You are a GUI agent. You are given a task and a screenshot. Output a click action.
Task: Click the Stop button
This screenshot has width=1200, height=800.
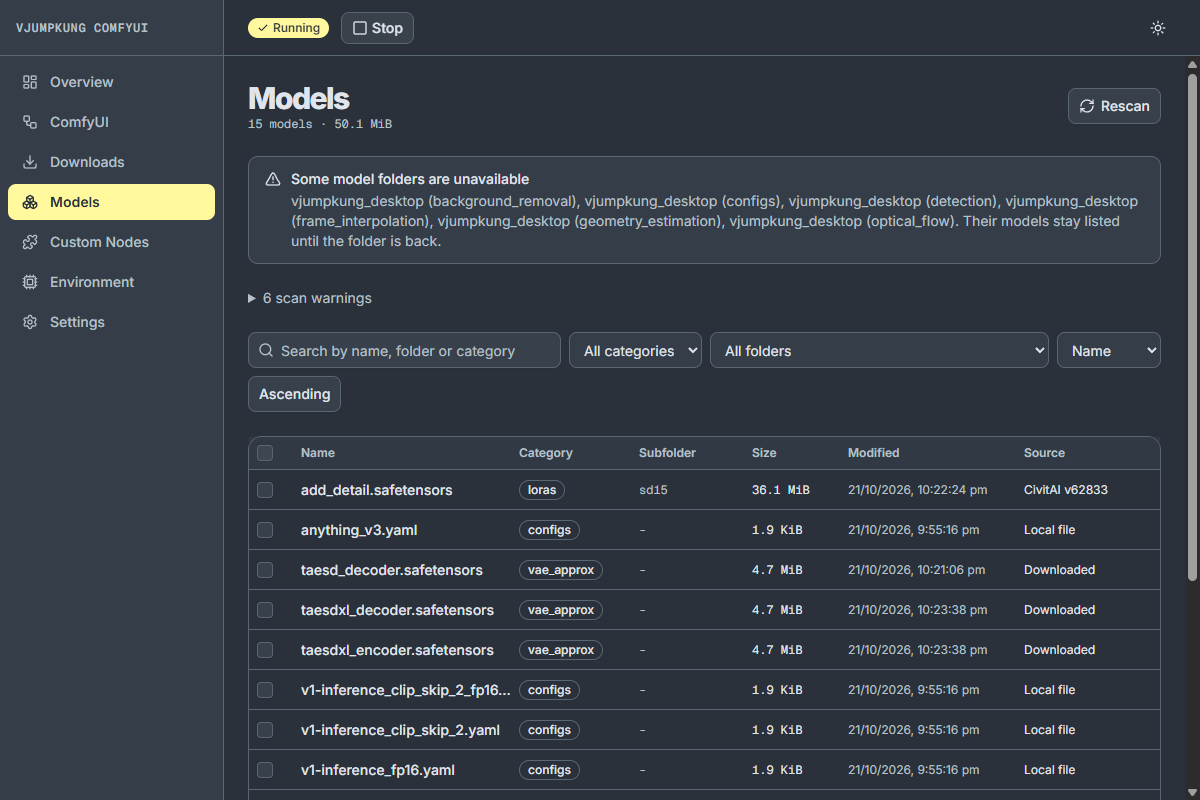[x=377, y=28]
